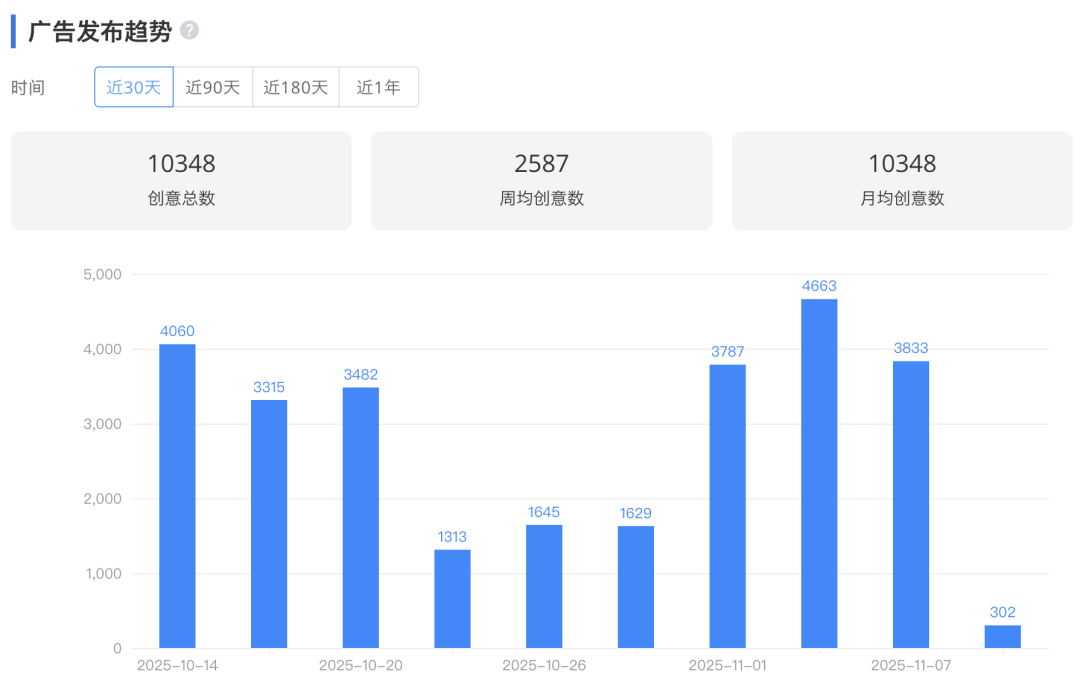Choose the 近180天 time filter
The height and width of the screenshot is (689, 1080).
pyautogui.click(x=296, y=87)
